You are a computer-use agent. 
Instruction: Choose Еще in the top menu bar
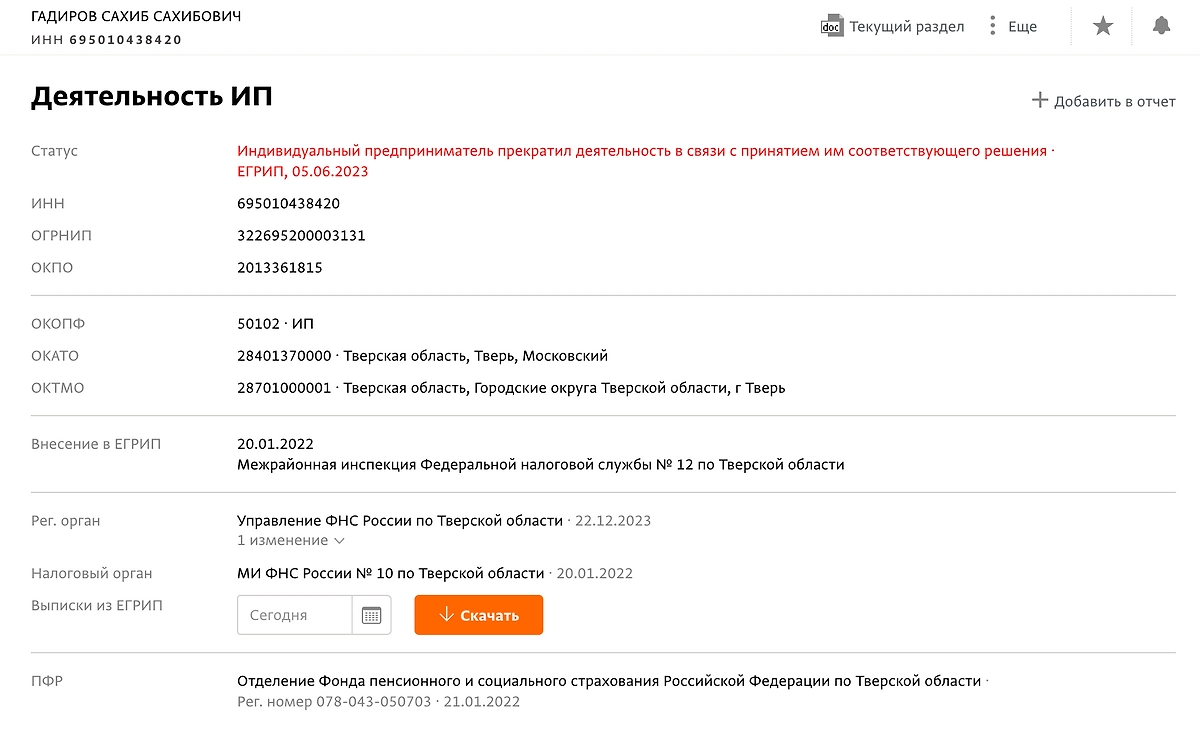click(1022, 26)
